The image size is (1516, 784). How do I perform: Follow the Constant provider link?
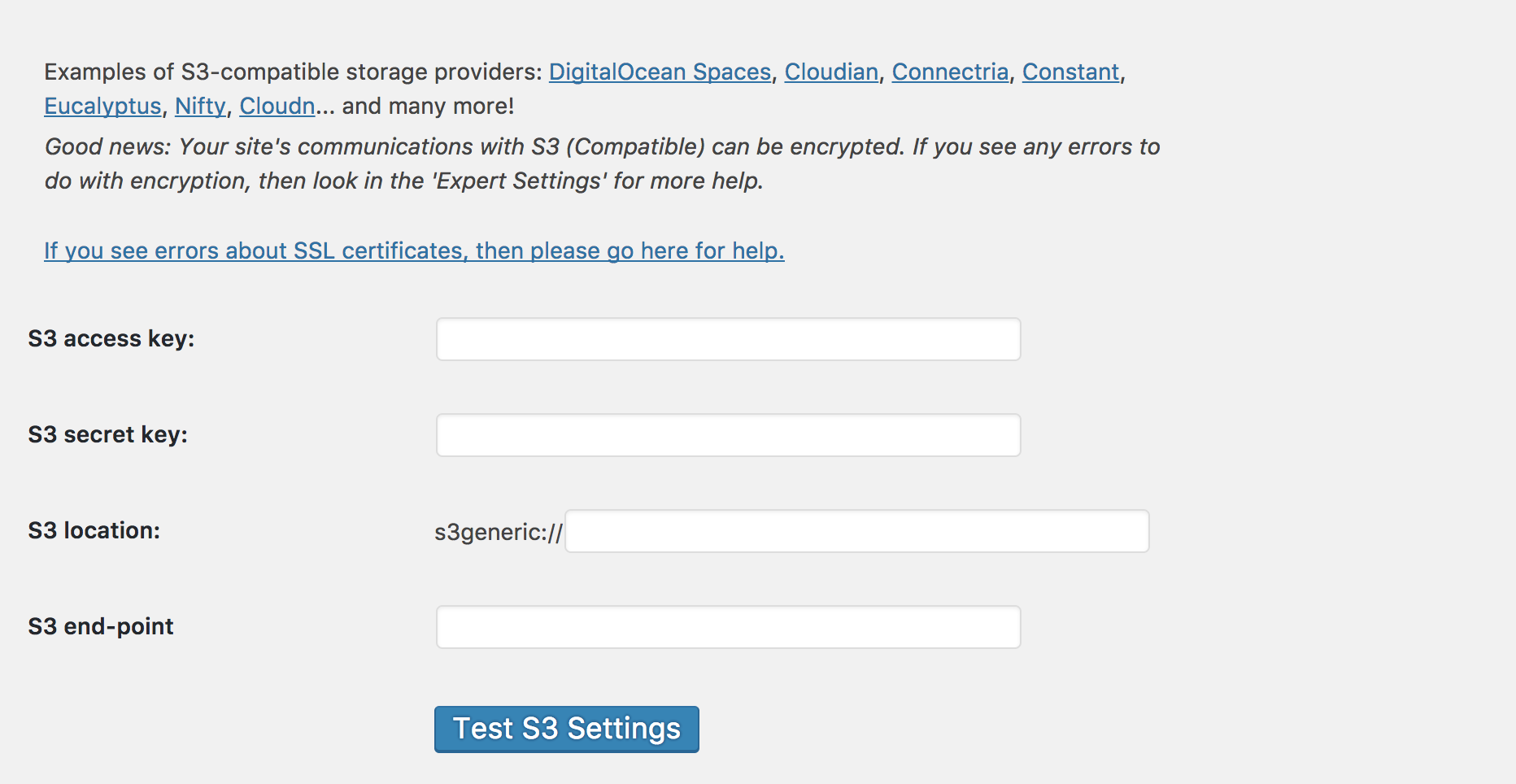1070,72
